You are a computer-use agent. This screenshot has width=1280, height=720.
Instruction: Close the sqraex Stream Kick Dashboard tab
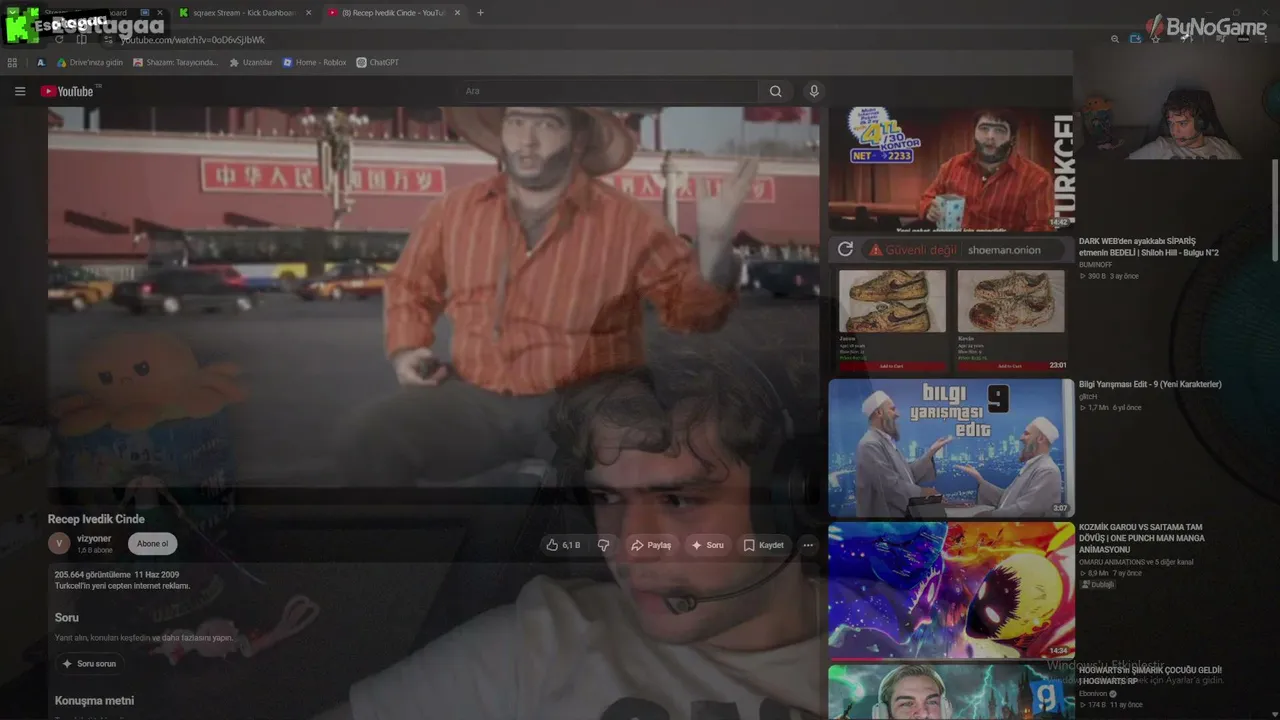click(308, 13)
